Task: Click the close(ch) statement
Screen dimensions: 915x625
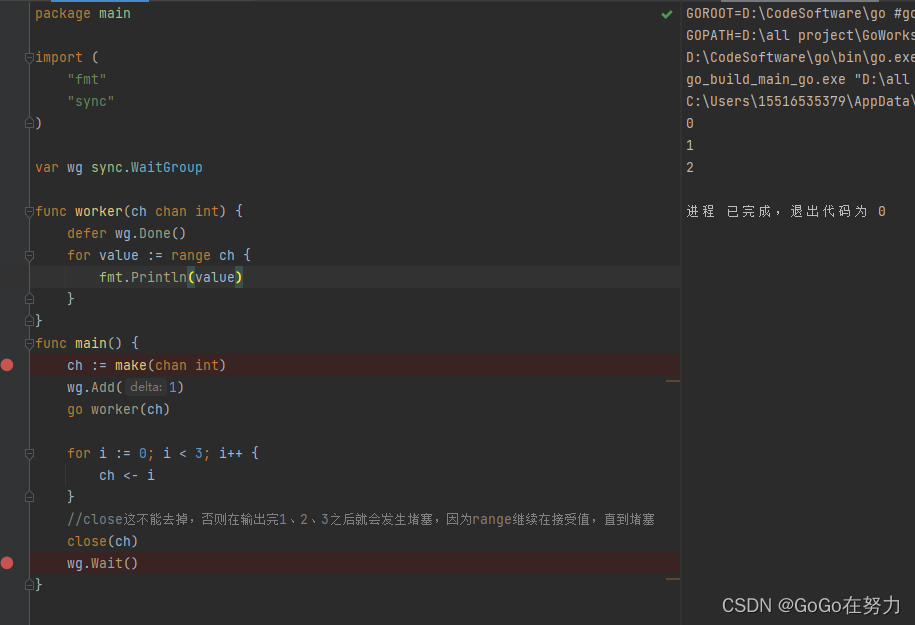Action: click(102, 542)
